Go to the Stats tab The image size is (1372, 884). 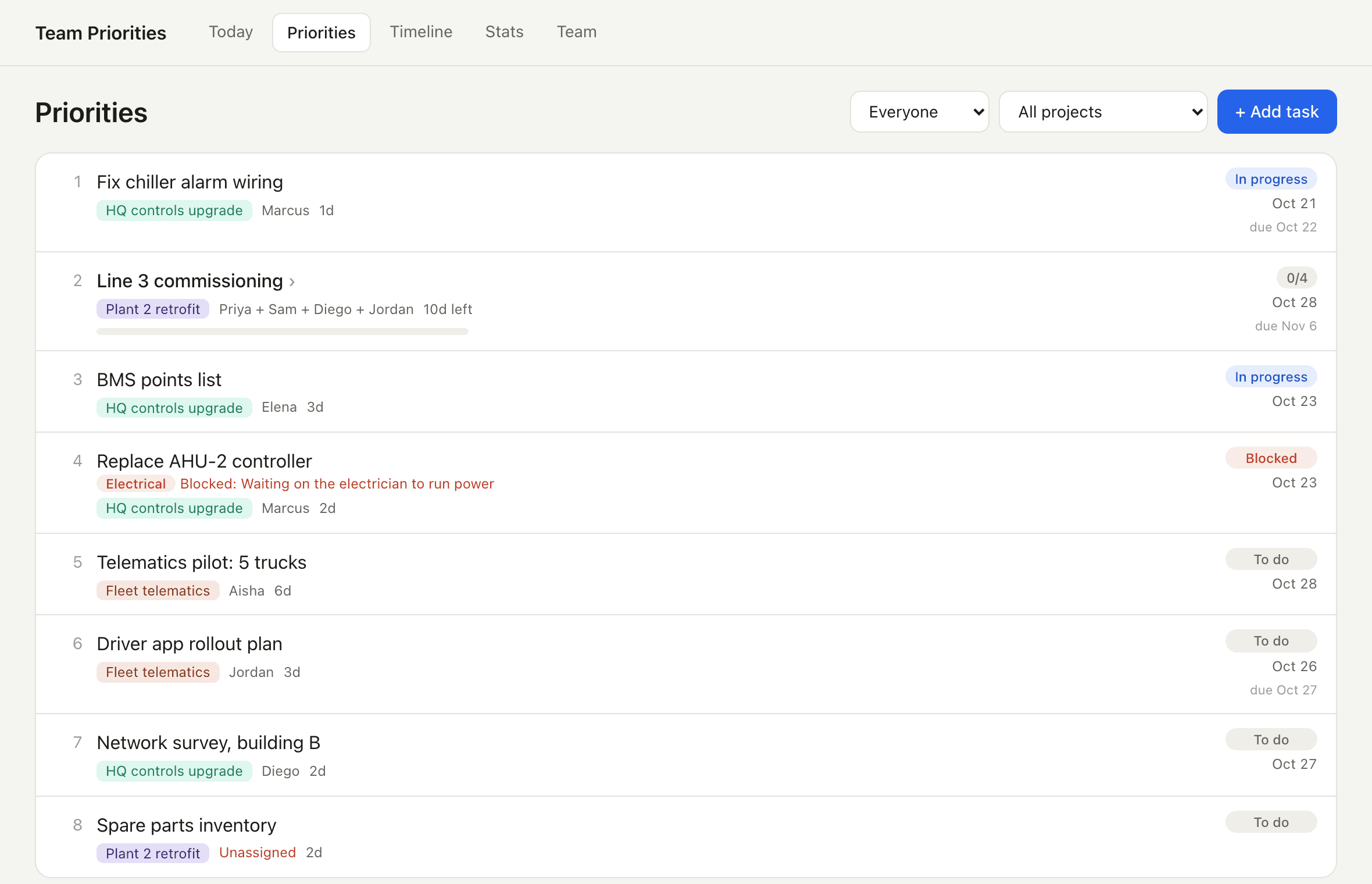[x=504, y=32]
